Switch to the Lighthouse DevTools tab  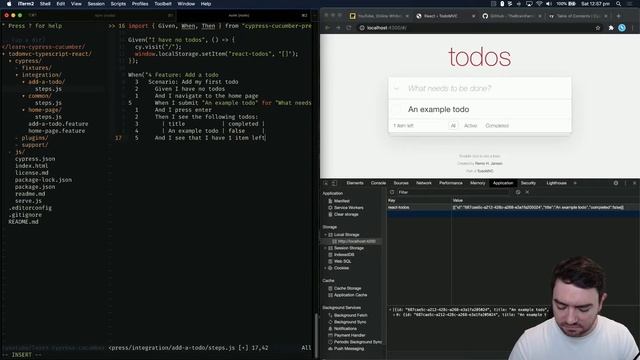pos(556,183)
